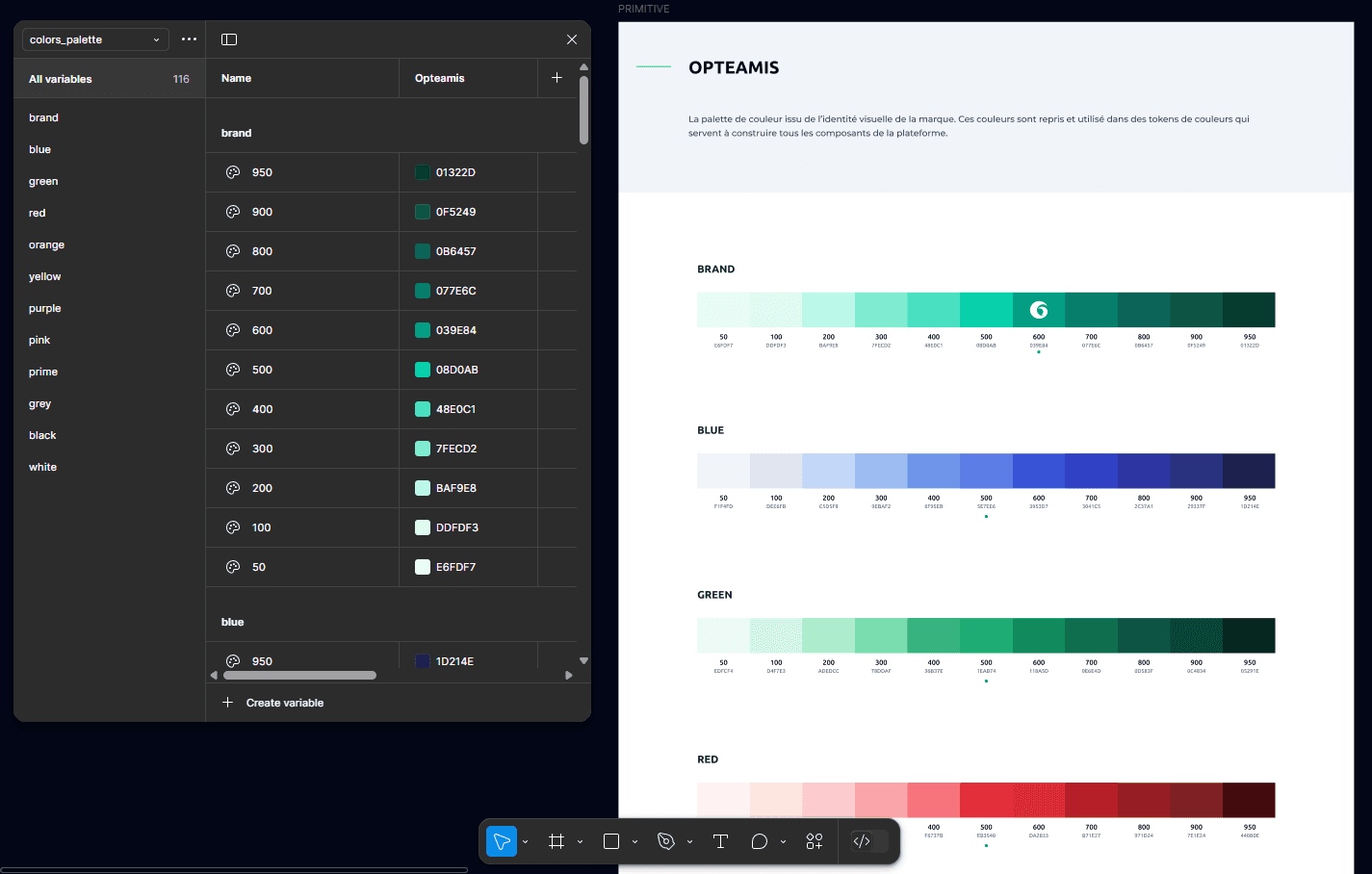Click color swatch for 039E84

[423, 330]
